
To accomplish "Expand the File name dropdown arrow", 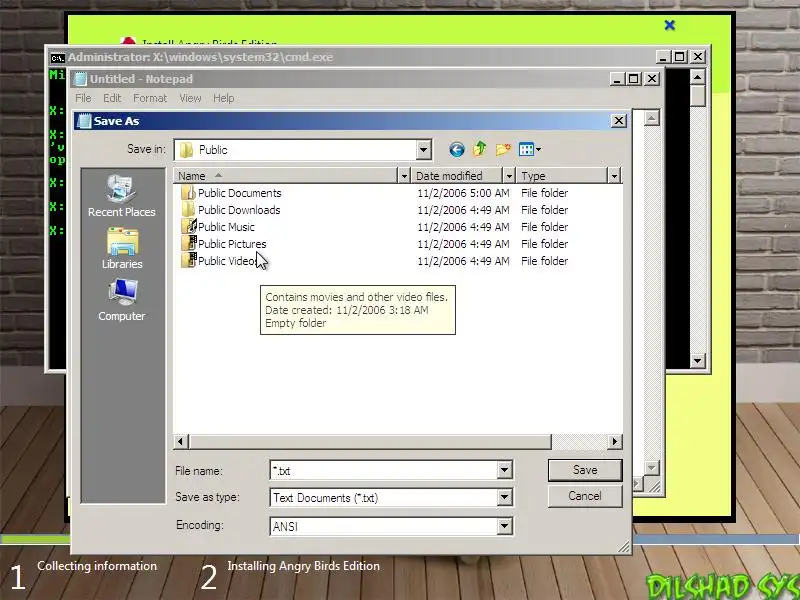I will pos(504,470).
